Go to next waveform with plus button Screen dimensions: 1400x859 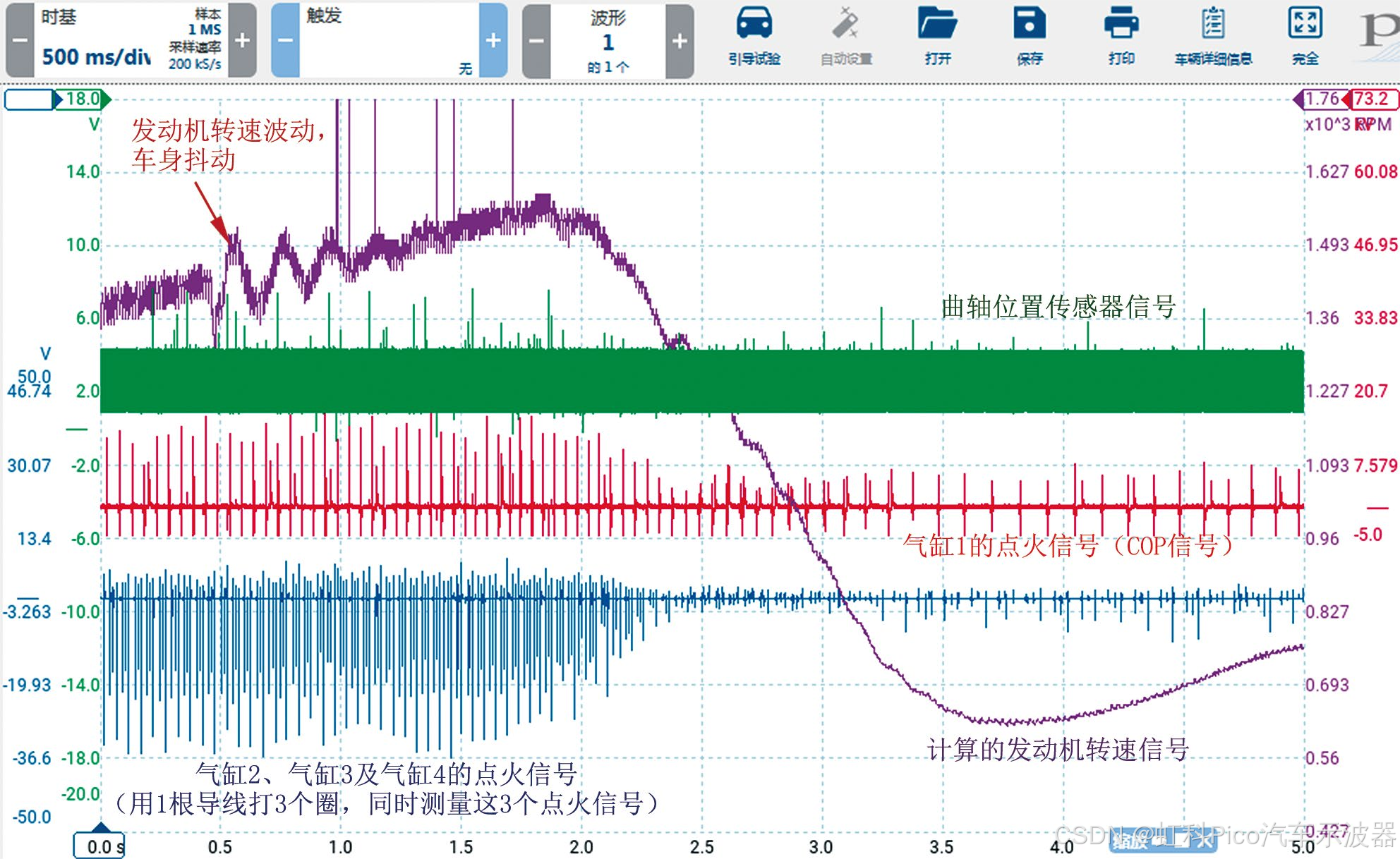pyautogui.click(x=680, y=40)
